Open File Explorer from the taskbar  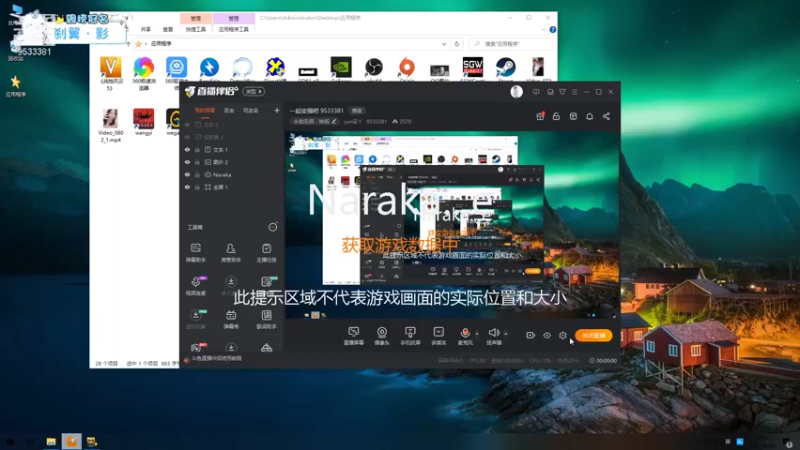[x=51, y=441]
